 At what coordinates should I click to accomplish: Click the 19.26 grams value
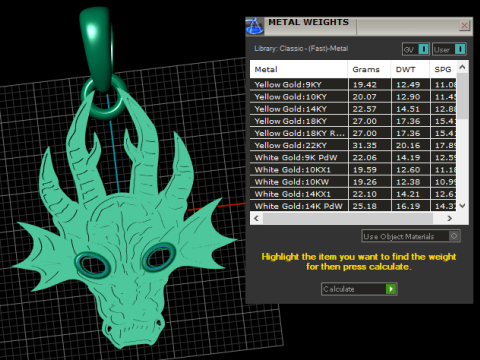coord(365,182)
